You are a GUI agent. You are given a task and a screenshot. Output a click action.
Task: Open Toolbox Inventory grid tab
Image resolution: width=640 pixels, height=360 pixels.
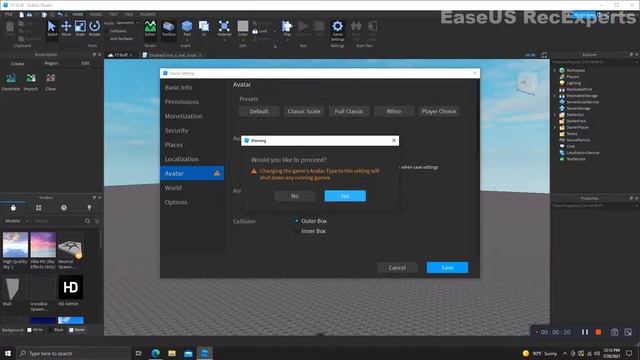(x=38, y=208)
